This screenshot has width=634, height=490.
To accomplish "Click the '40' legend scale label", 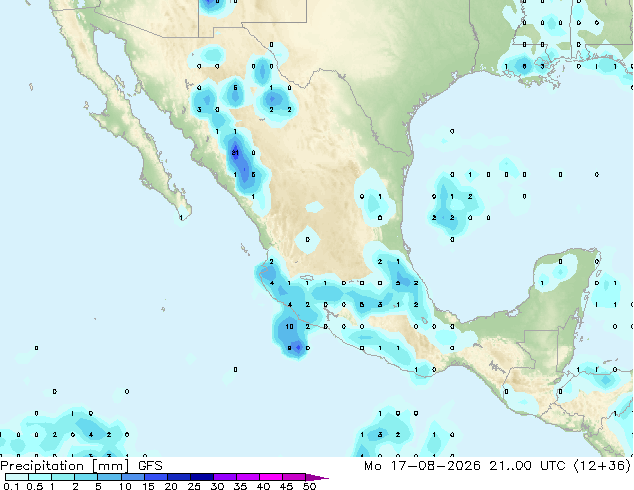I will (263, 486).
